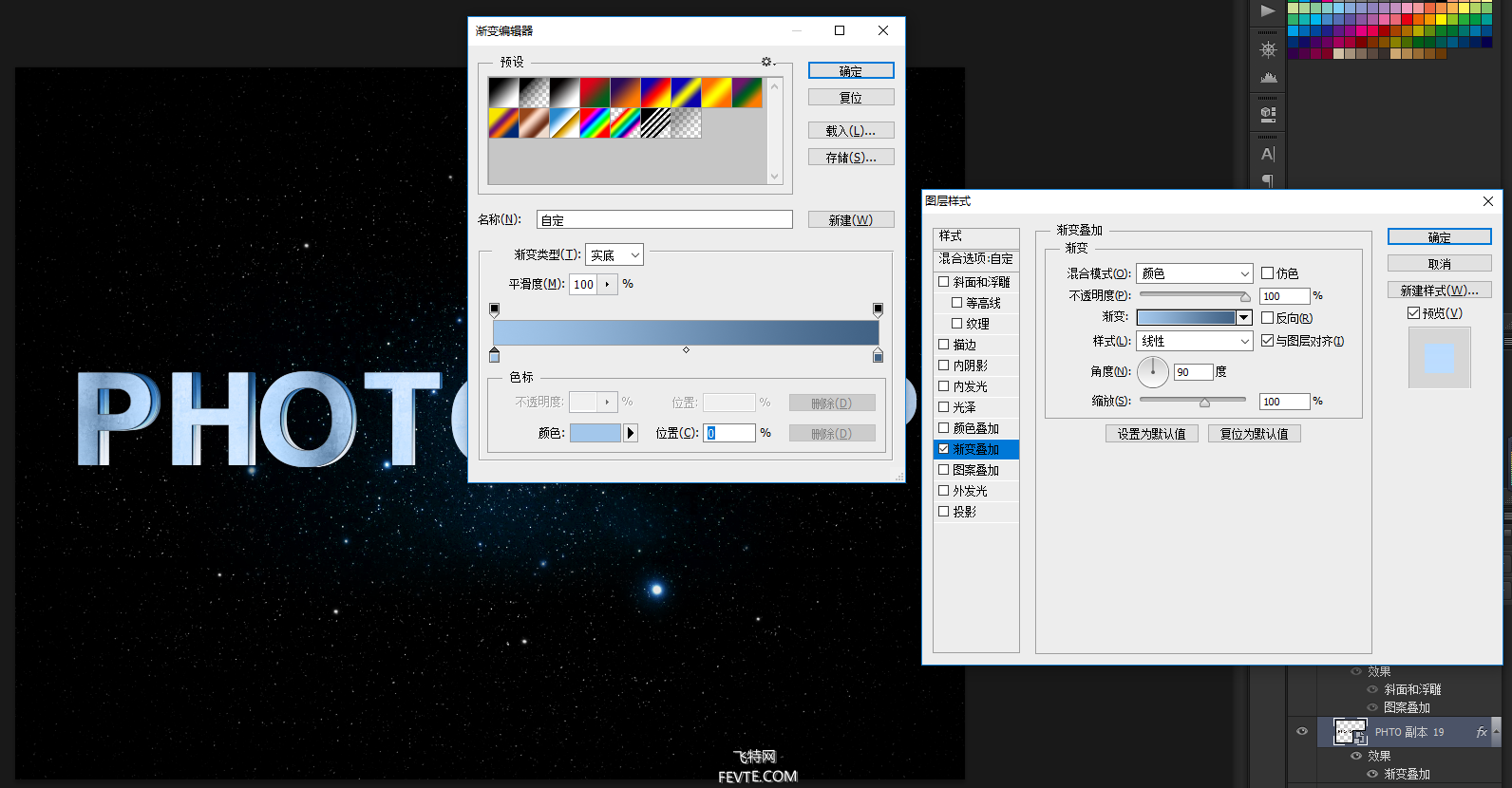This screenshot has height=788, width=1512.
Task: Open the 渐变类型 gradient type dropdown
Action: pyautogui.click(x=614, y=254)
